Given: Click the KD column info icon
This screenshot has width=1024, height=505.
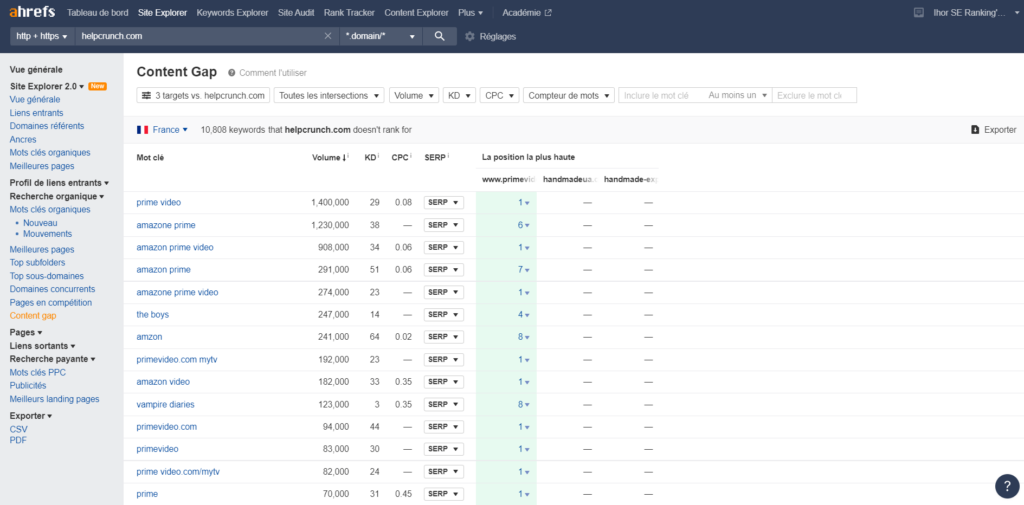Looking at the screenshot, I should [379, 157].
